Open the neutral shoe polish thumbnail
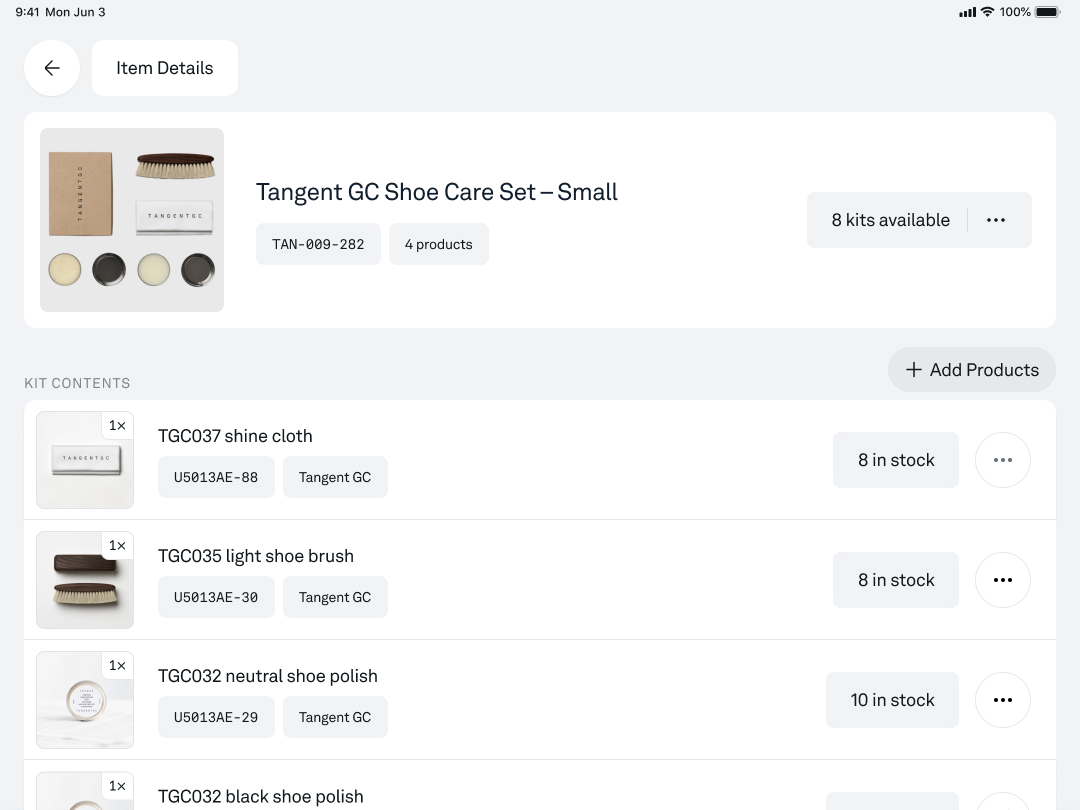 click(85, 700)
